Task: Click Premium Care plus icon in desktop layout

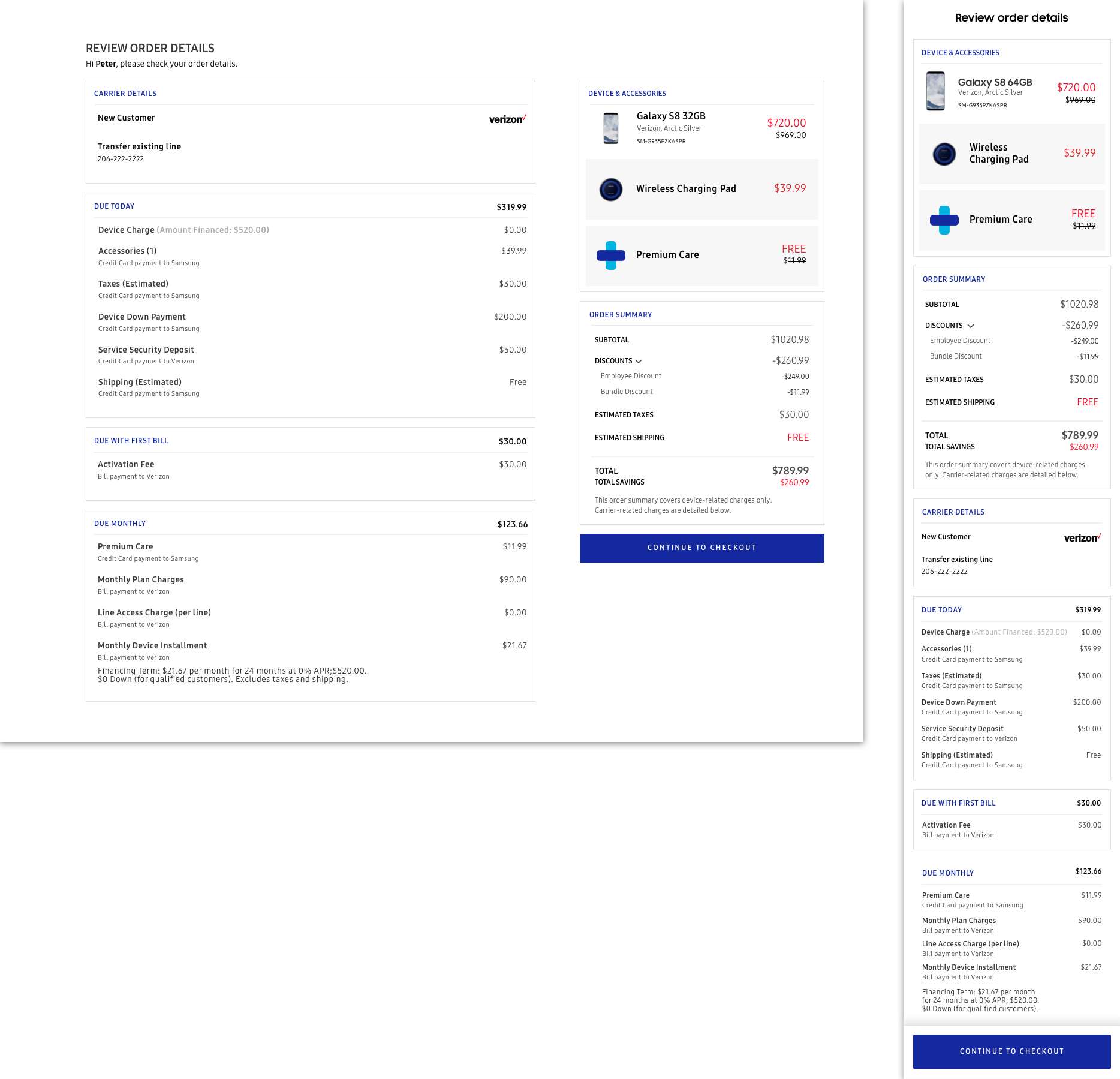Action: tap(610, 256)
